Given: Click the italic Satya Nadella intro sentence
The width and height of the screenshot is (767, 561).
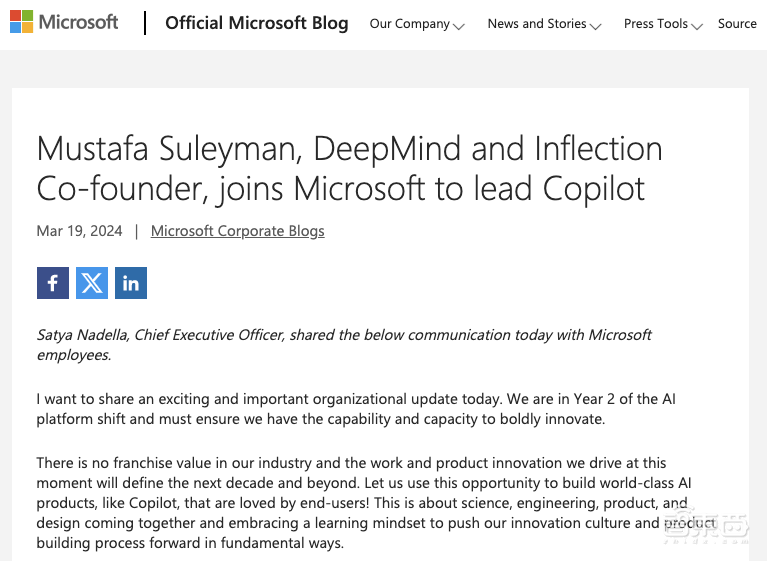Looking at the screenshot, I should pos(344,344).
